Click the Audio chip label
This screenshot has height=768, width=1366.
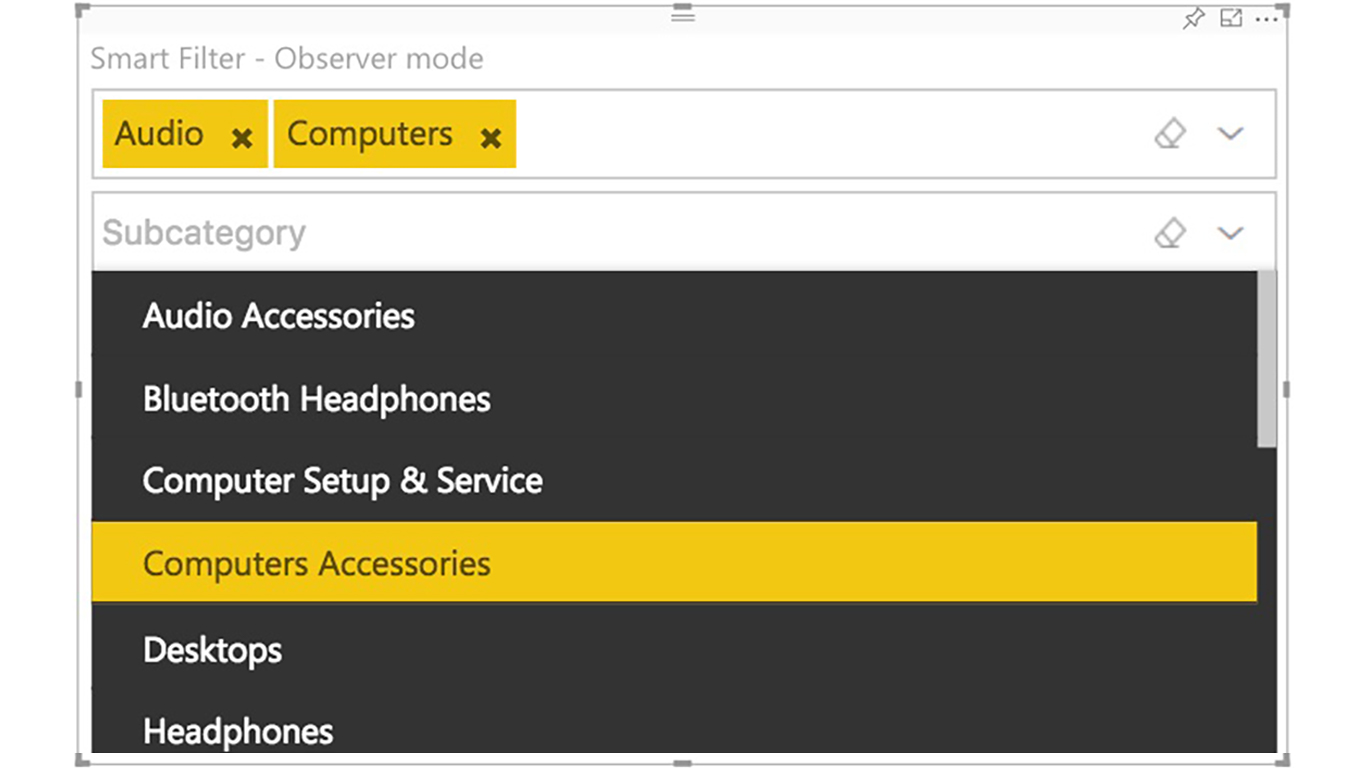click(x=159, y=134)
